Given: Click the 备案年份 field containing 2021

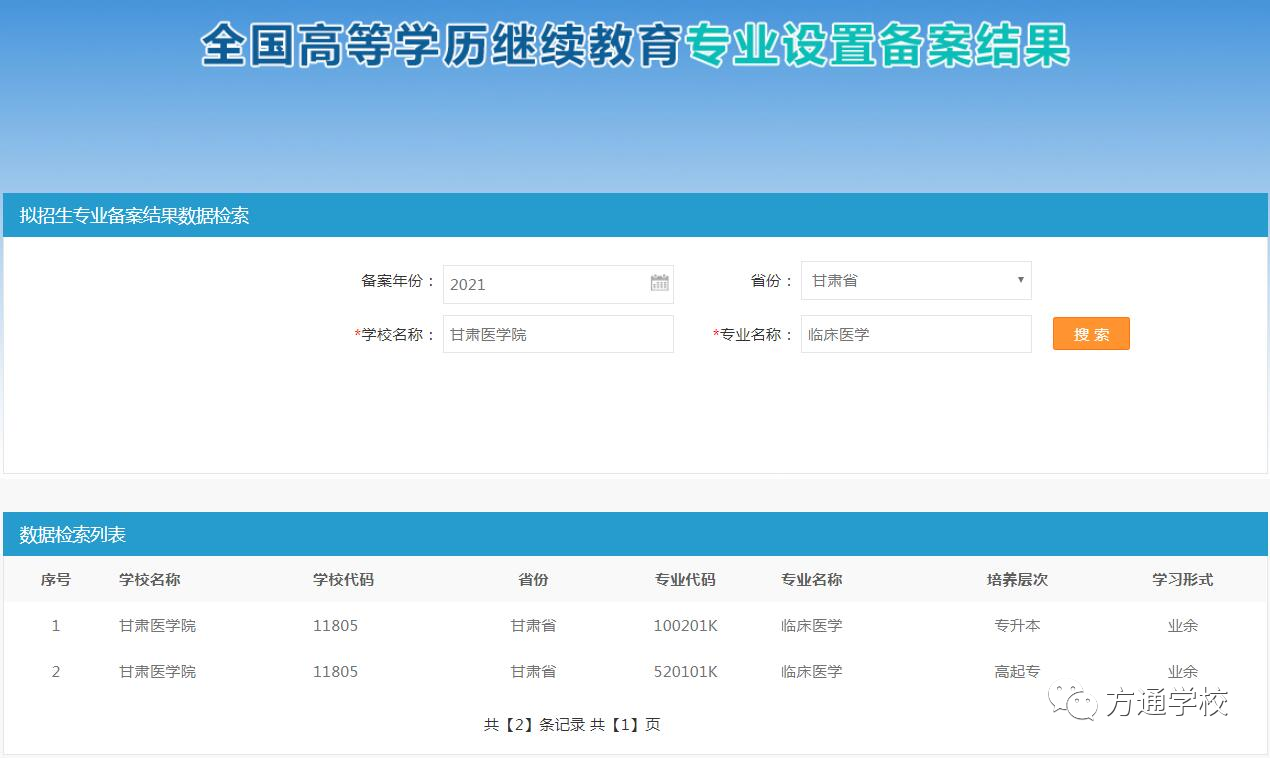Looking at the screenshot, I should (x=545, y=284).
